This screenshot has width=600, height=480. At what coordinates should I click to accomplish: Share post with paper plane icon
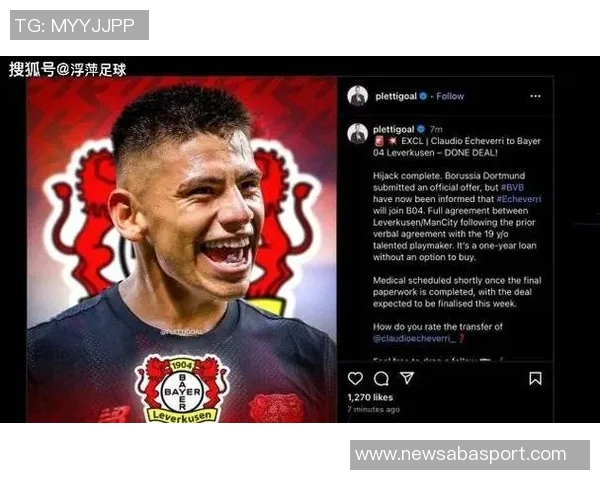pyautogui.click(x=407, y=378)
